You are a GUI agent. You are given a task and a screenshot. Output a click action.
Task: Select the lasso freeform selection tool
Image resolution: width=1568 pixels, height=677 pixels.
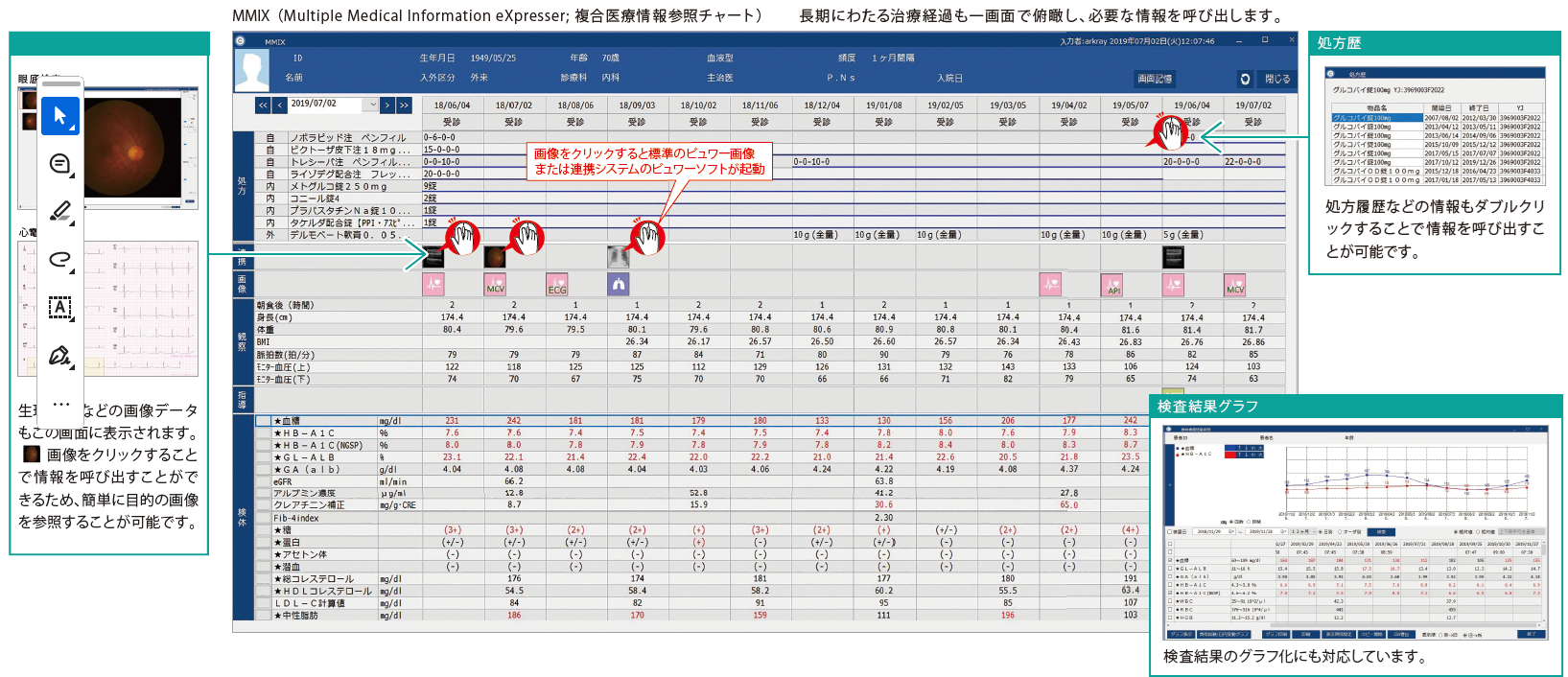[60, 260]
